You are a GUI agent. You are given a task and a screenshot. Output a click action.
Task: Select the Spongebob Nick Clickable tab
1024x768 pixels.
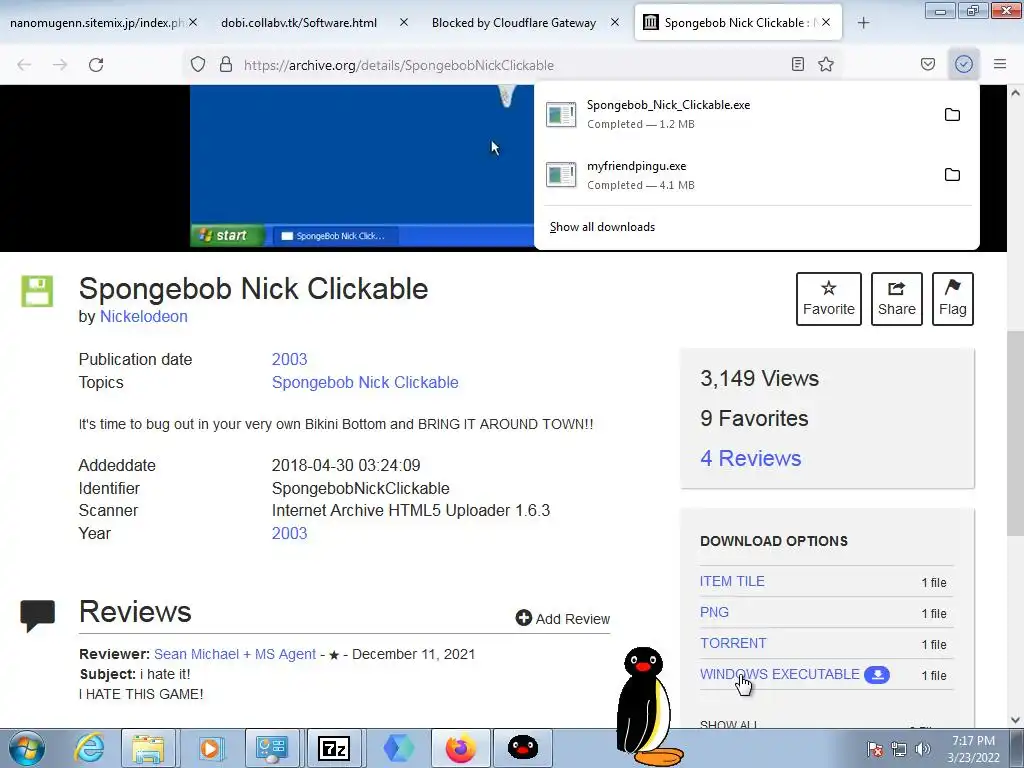(x=737, y=23)
